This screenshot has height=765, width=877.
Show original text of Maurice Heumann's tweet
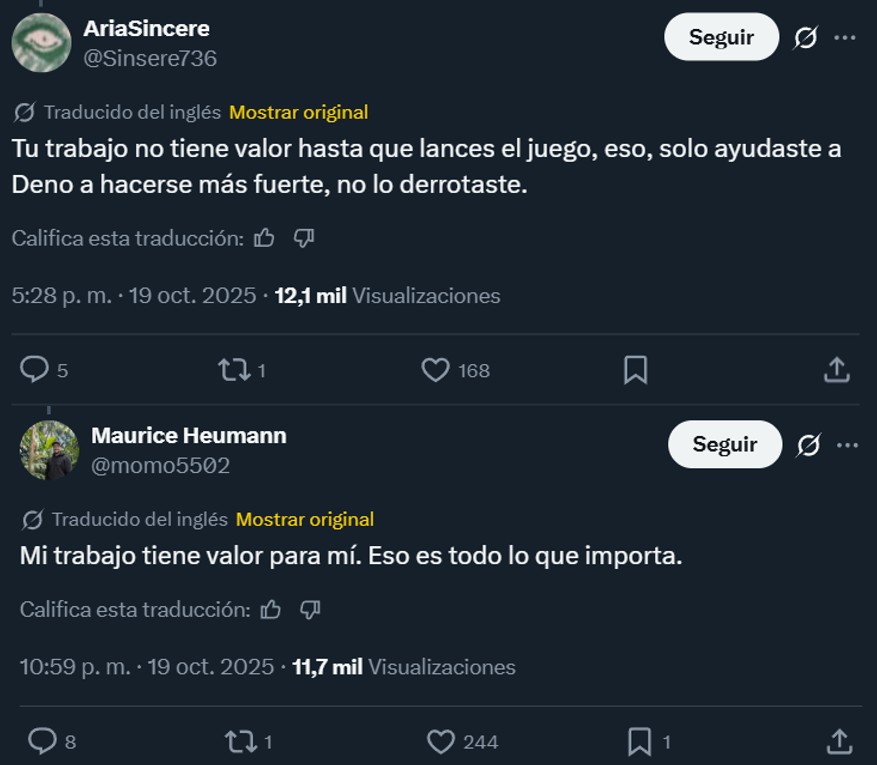click(305, 519)
